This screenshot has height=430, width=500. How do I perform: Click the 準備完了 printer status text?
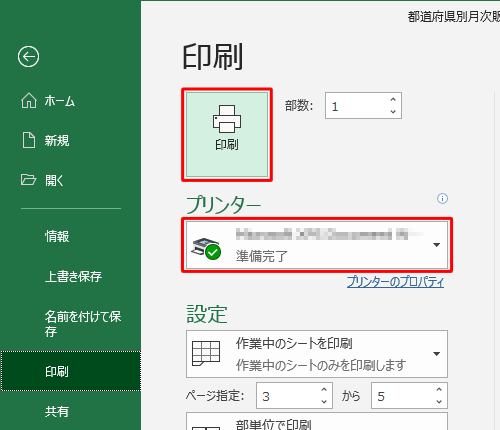(261, 256)
